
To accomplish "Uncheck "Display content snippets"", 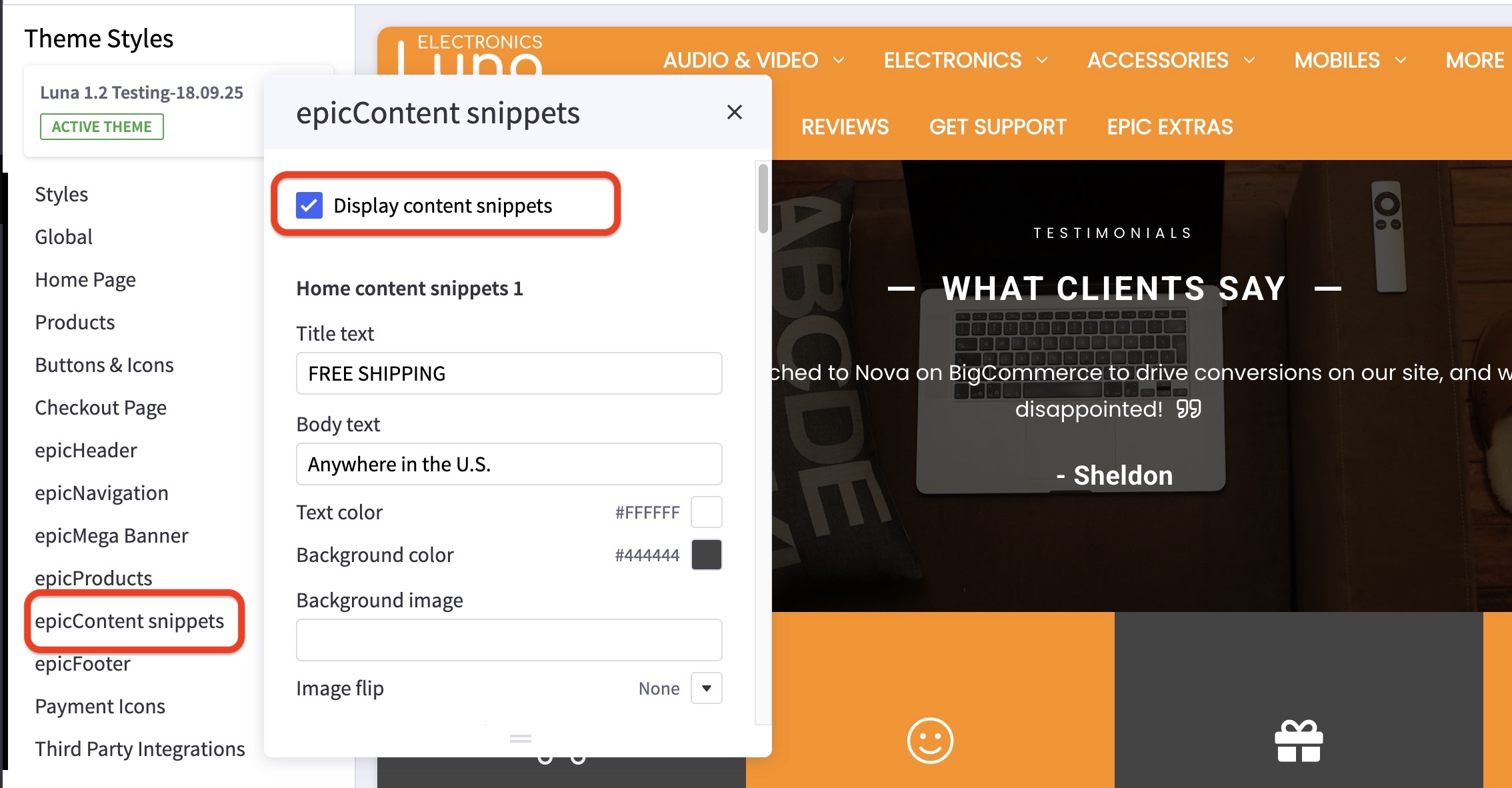I will click(309, 205).
